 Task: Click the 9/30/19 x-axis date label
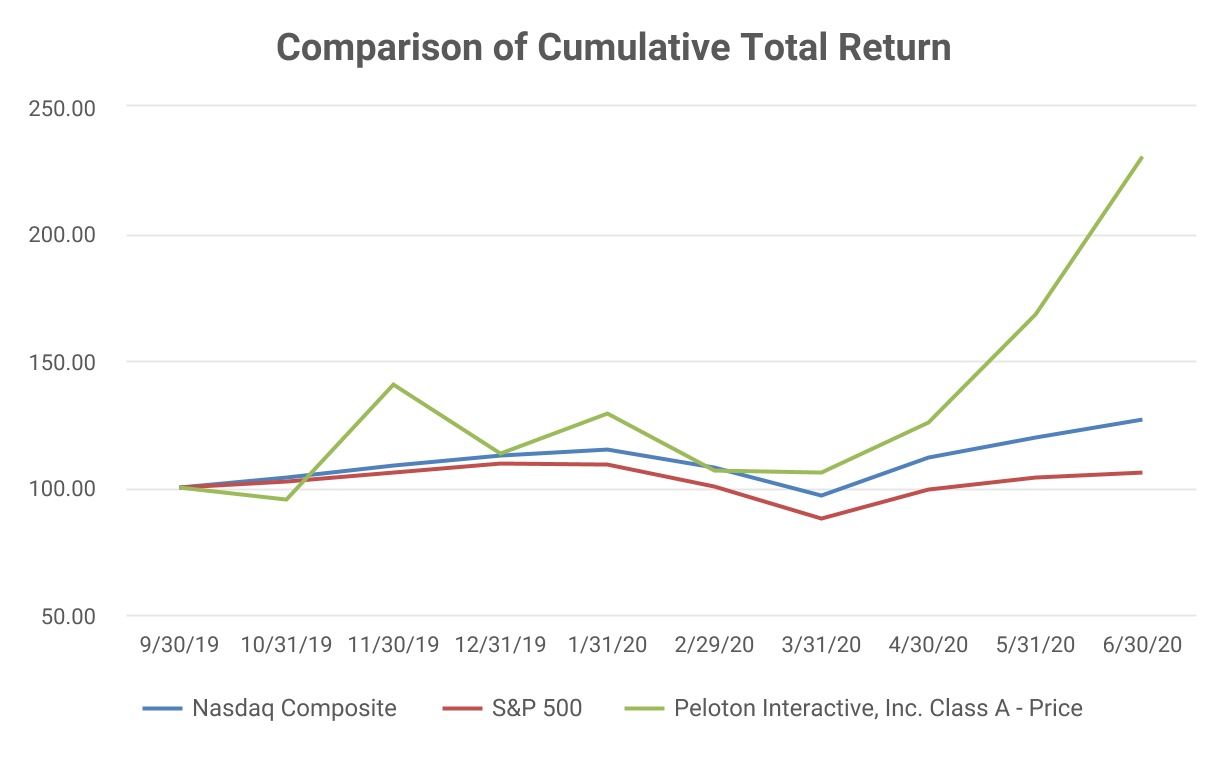(180, 645)
